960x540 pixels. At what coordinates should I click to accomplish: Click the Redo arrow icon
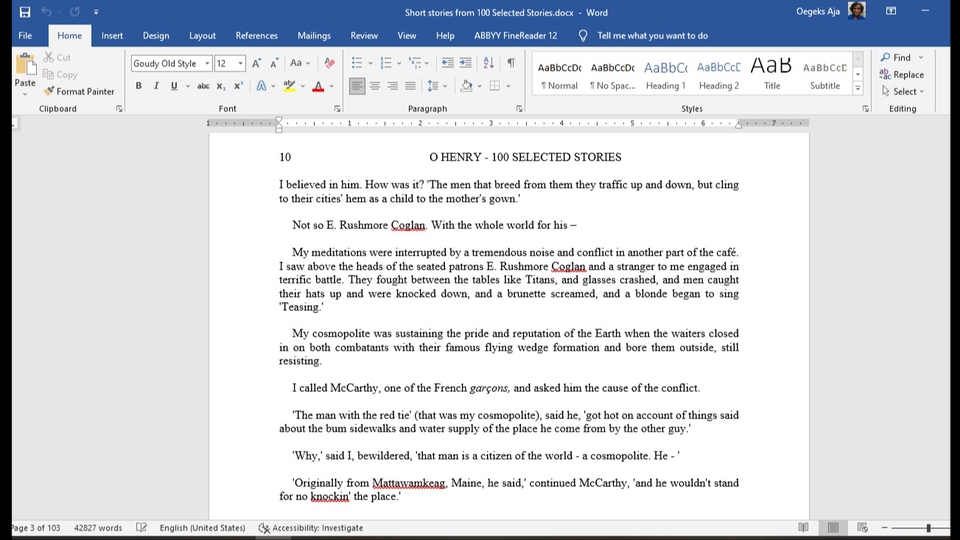click(75, 12)
